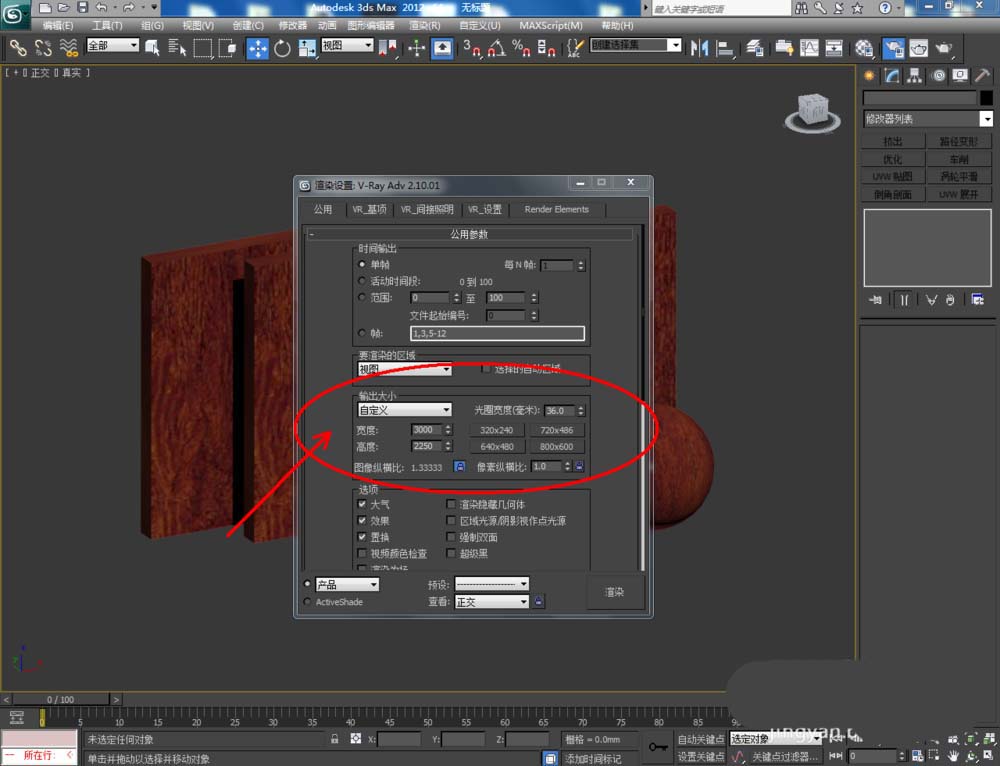This screenshot has height=766, width=1000.
Task: Enable the 大气 checkbox
Action: tap(362, 504)
